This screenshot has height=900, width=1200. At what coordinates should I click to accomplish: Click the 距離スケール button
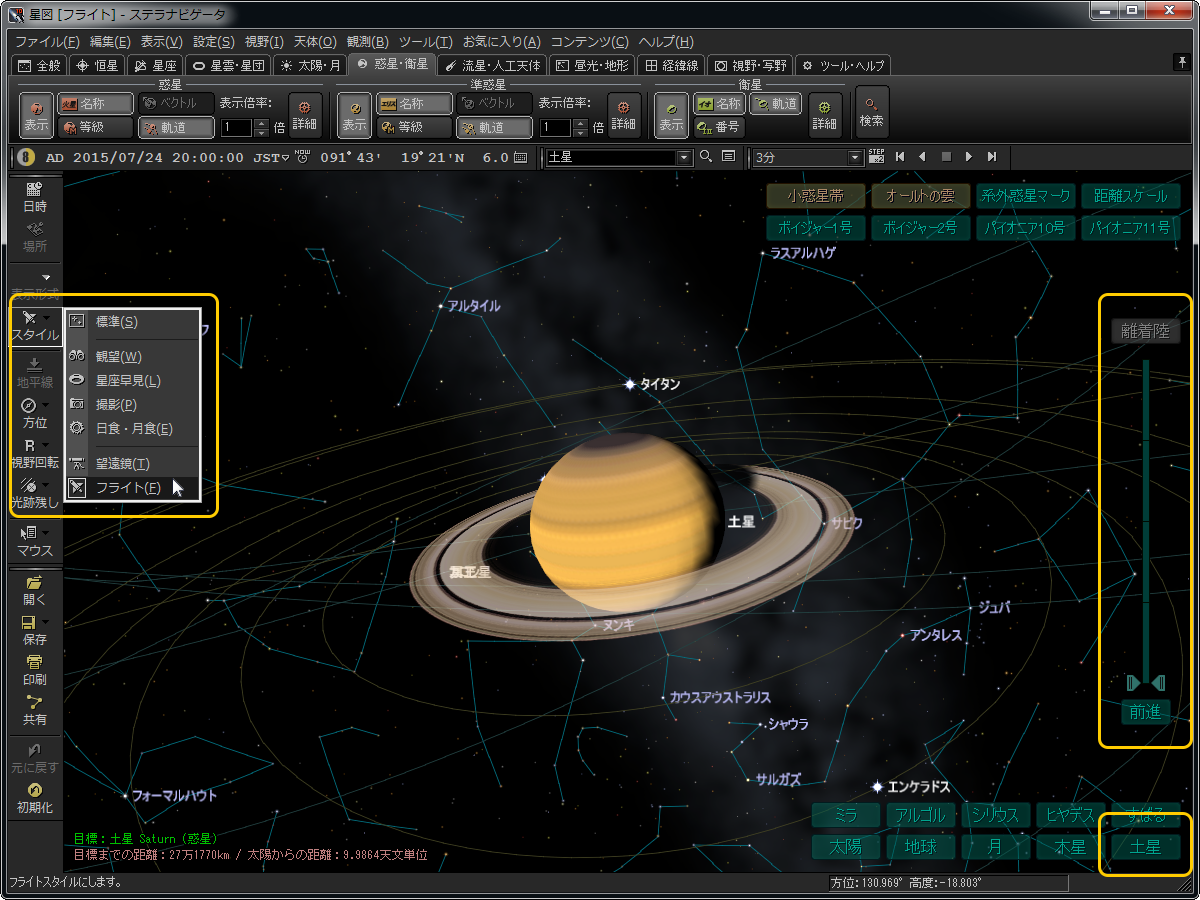coord(1131,196)
